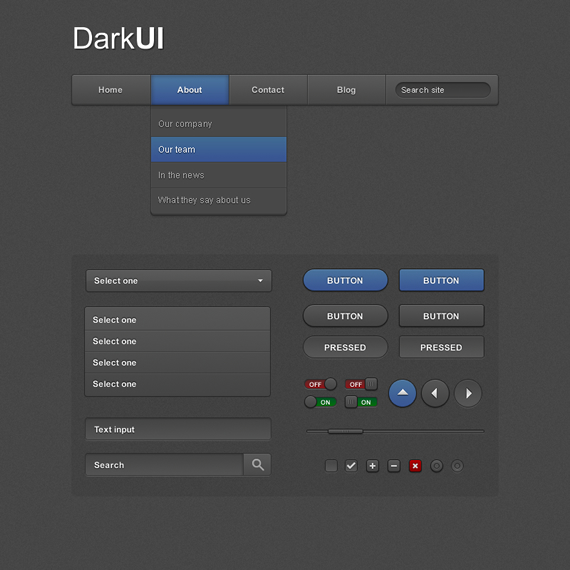
Task: Click the minus icon box
Action: 394,466
